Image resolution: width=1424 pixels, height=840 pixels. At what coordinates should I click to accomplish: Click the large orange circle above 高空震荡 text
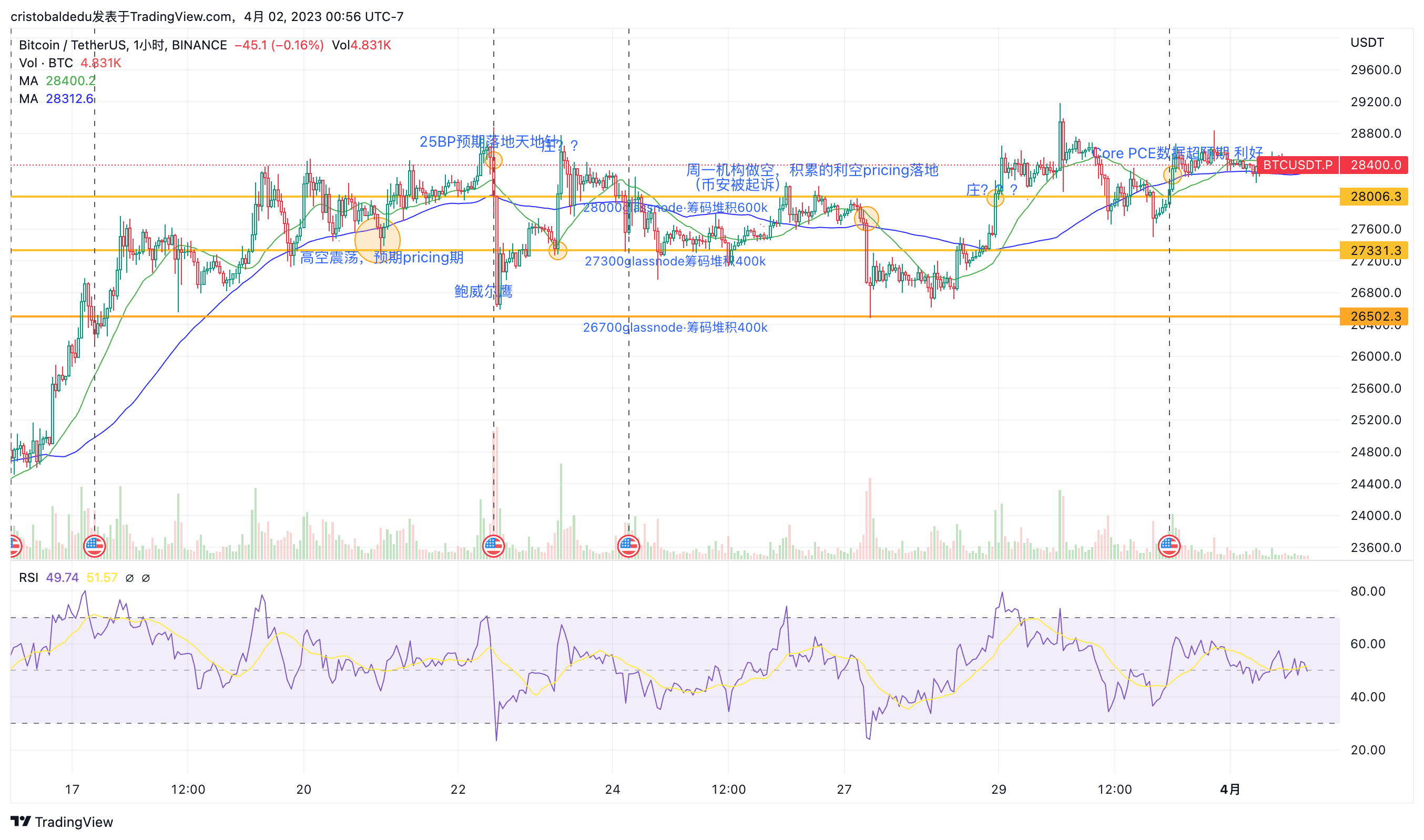coord(378,240)
